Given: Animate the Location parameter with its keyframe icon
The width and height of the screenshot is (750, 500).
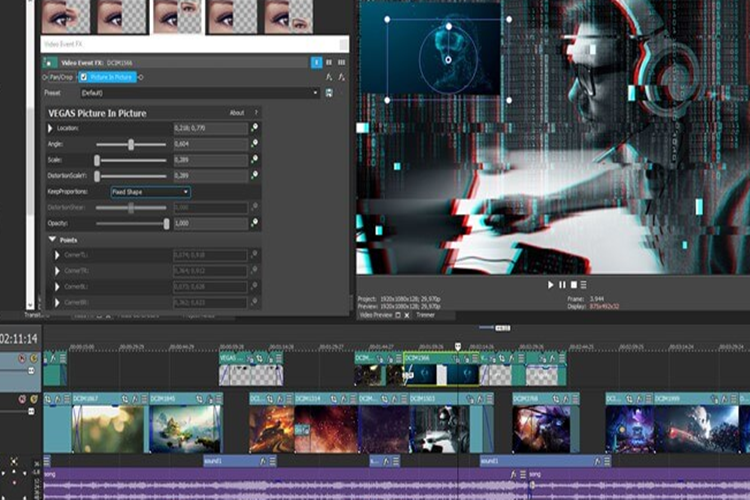Looking at the screenshot, I should coord(254,127).
